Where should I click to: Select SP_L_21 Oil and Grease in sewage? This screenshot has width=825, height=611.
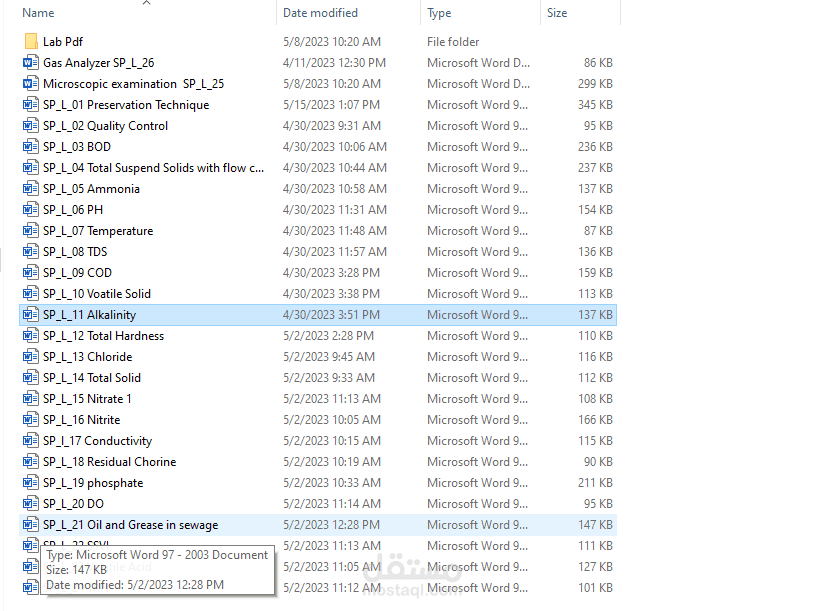[130, 525]
